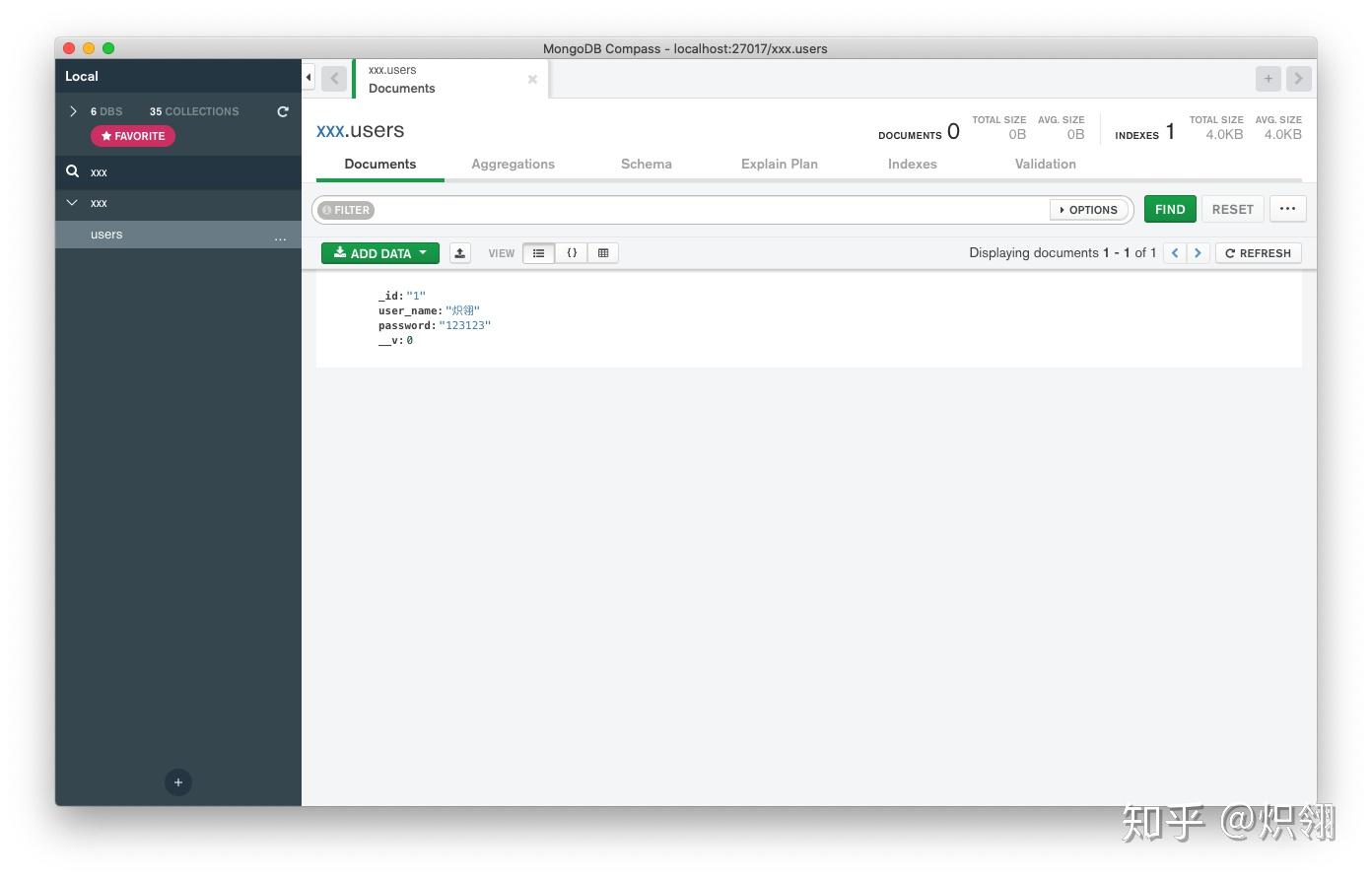Screen dimensions: 1372x879
Task: Select the List view icon
Action: coord(538,252)
